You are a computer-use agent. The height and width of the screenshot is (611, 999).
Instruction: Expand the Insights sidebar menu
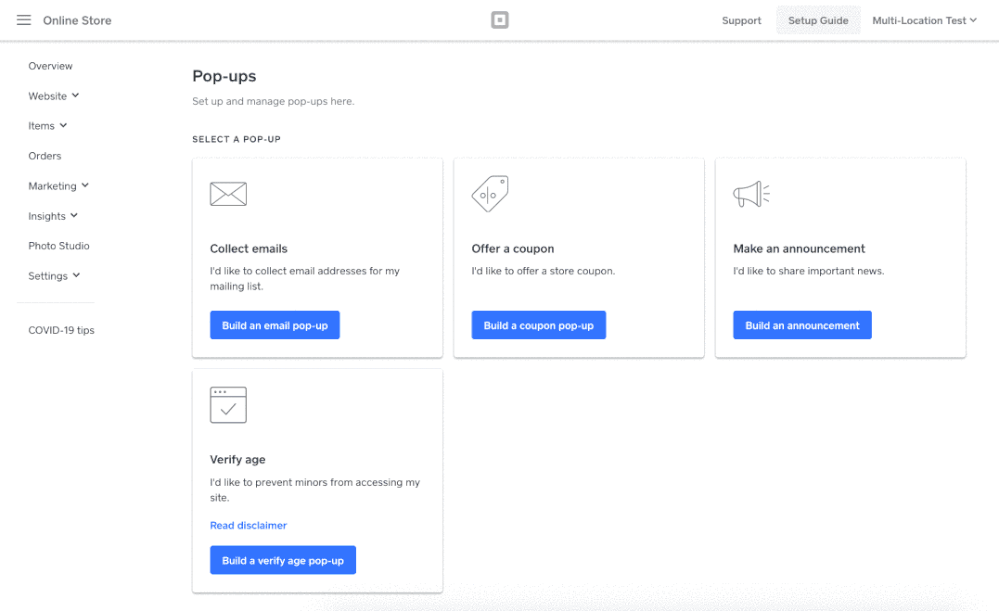point(53,216)
